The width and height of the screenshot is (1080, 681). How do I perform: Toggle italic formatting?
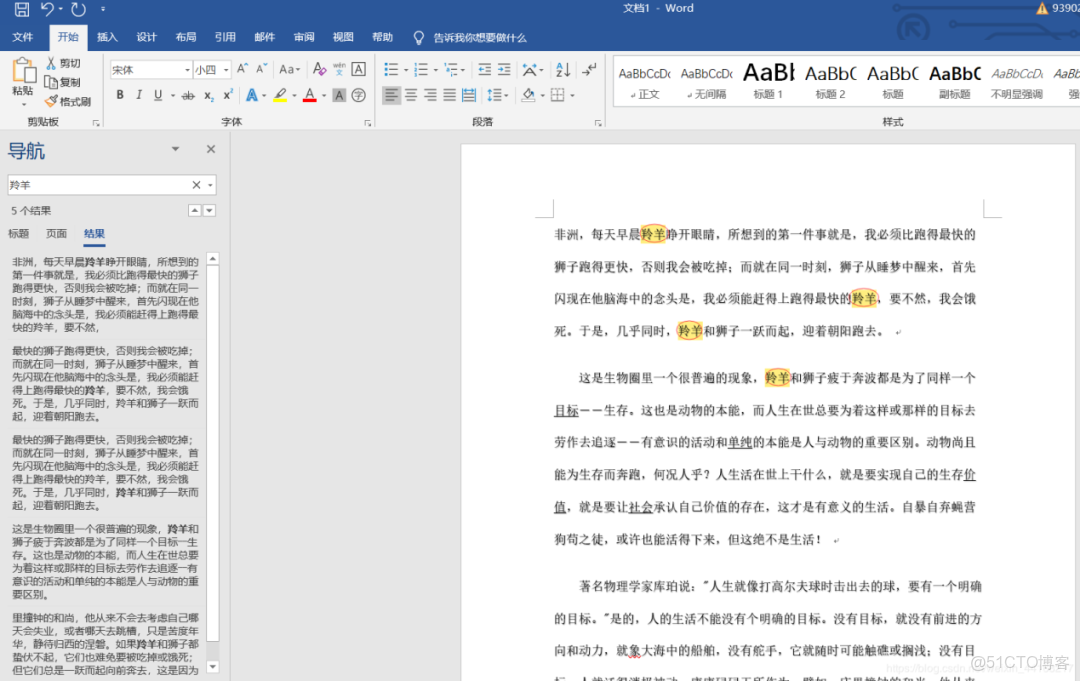click(x=138, y=93)
